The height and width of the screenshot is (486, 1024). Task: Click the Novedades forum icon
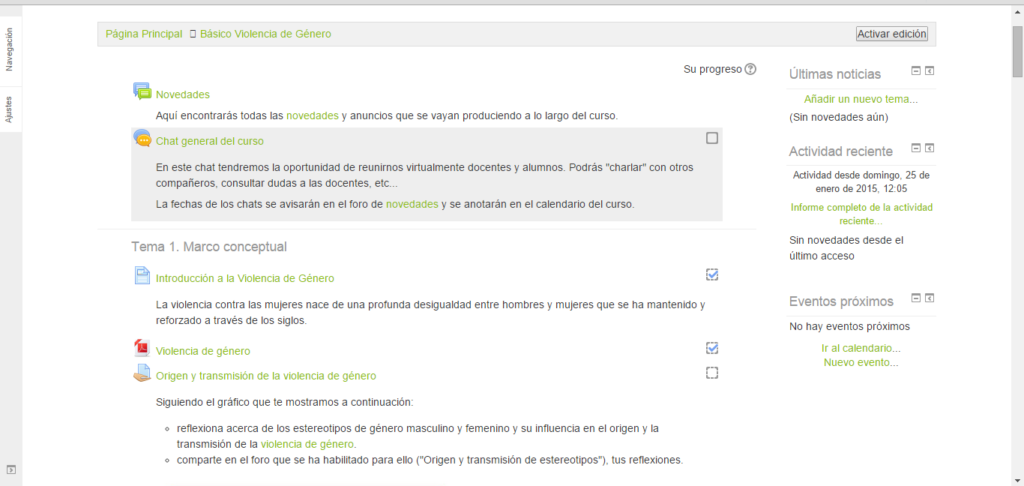[142, 92]
